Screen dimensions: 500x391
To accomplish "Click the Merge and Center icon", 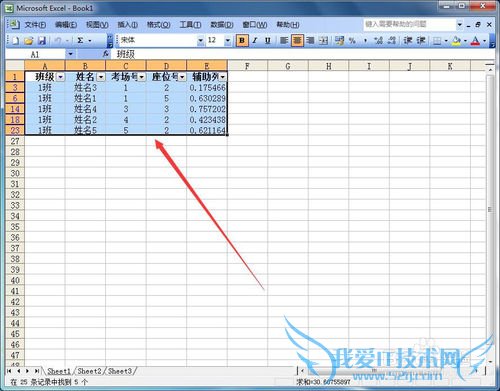I will point(323,41).
